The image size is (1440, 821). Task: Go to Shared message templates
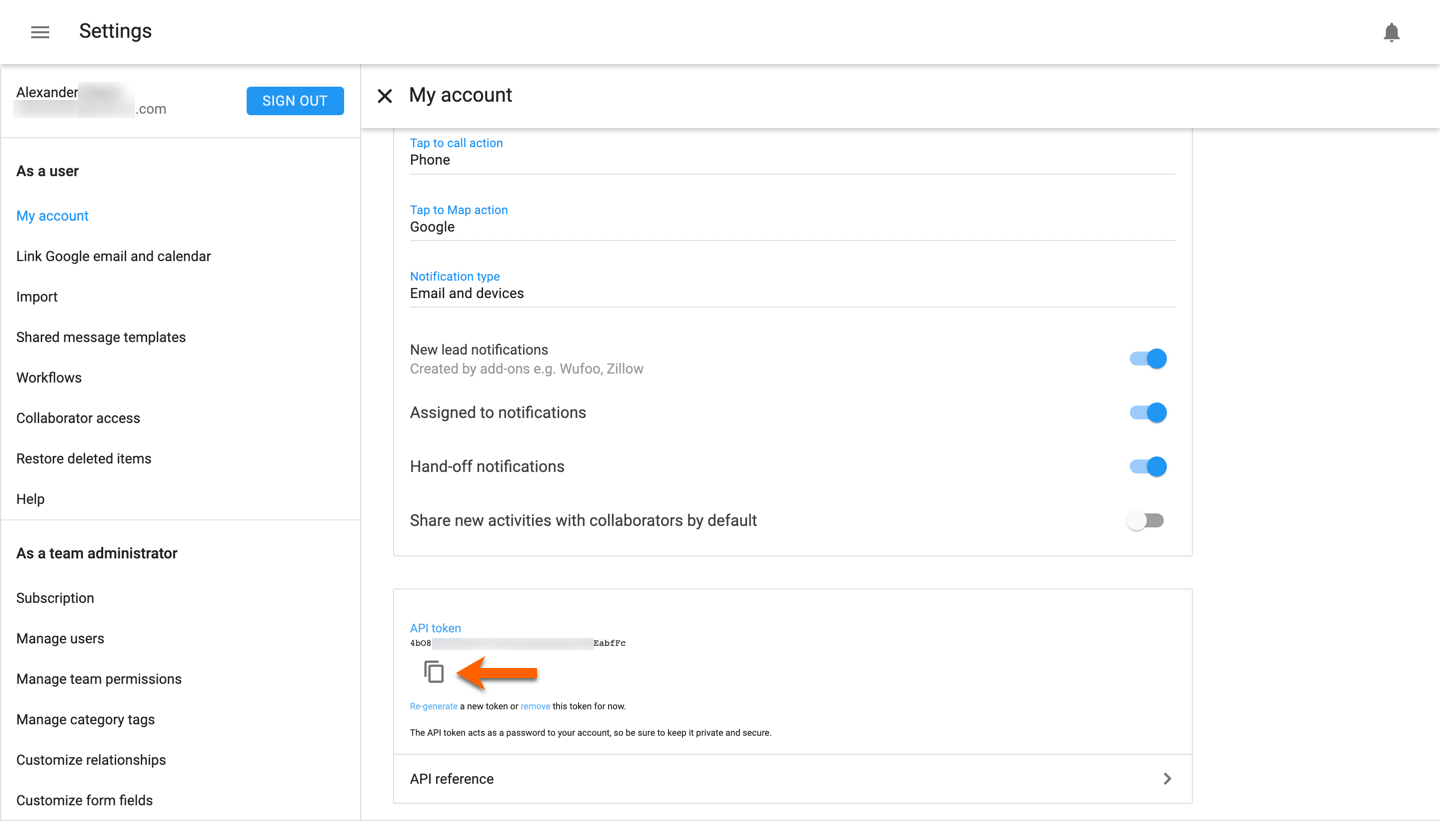pos(101,338)
